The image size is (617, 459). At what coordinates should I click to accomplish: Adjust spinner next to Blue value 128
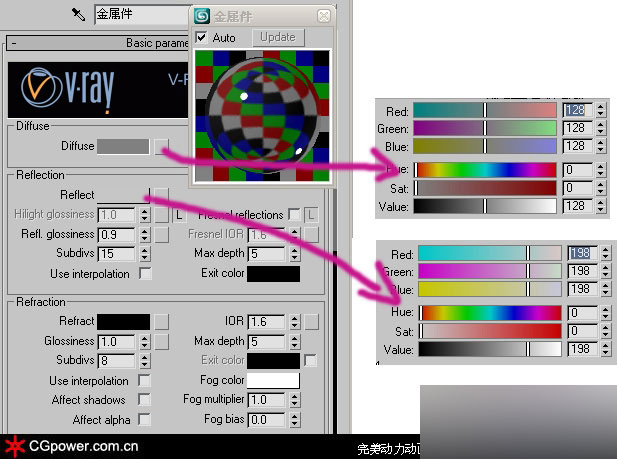(600, 146)
